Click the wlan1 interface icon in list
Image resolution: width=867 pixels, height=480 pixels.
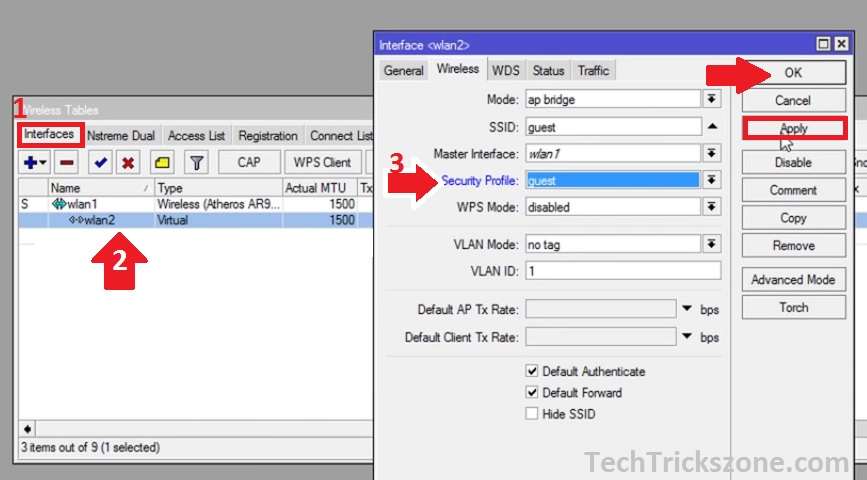coord(58,204)
